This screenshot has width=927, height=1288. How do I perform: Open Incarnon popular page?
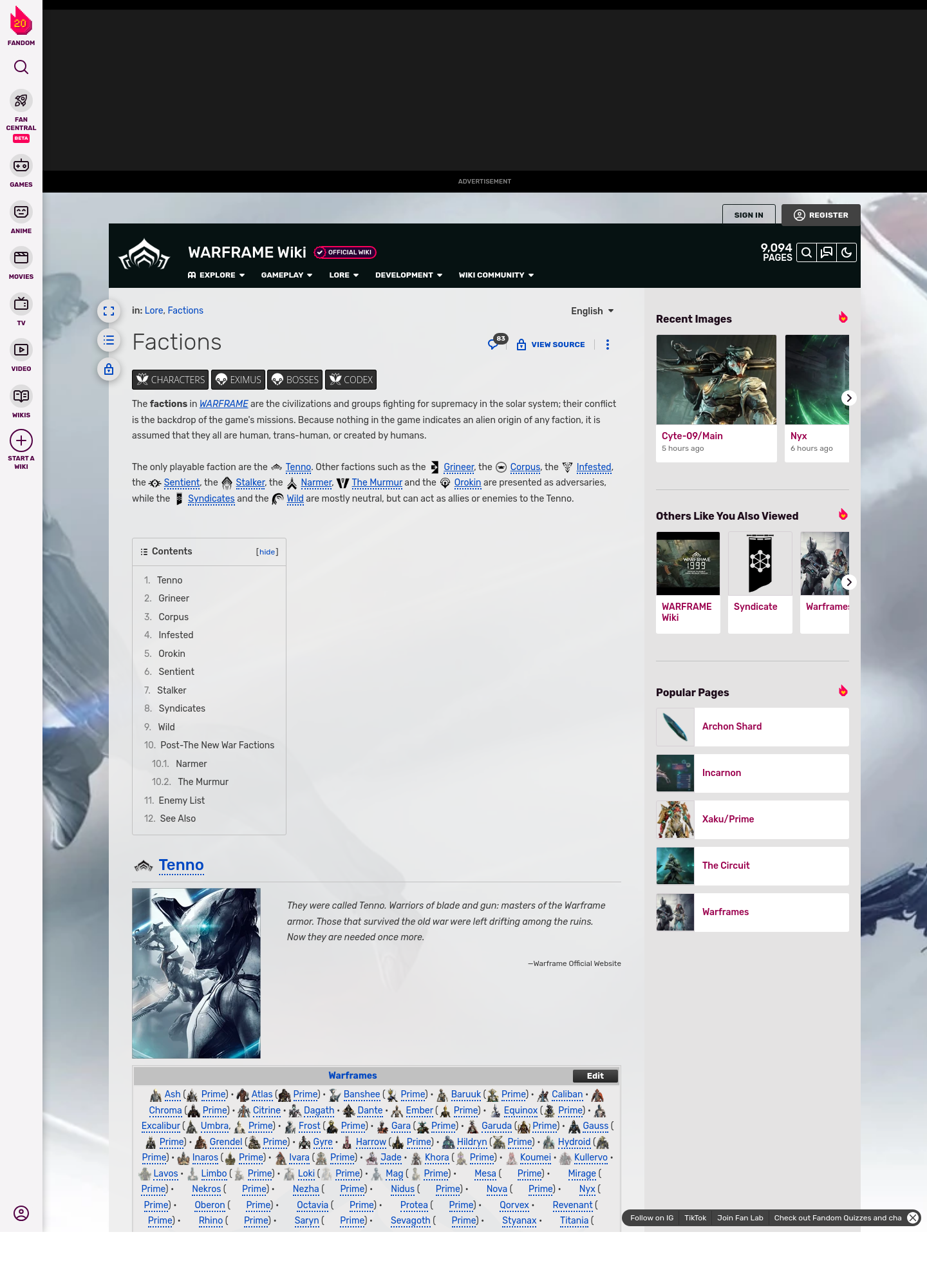pos(753,773)
